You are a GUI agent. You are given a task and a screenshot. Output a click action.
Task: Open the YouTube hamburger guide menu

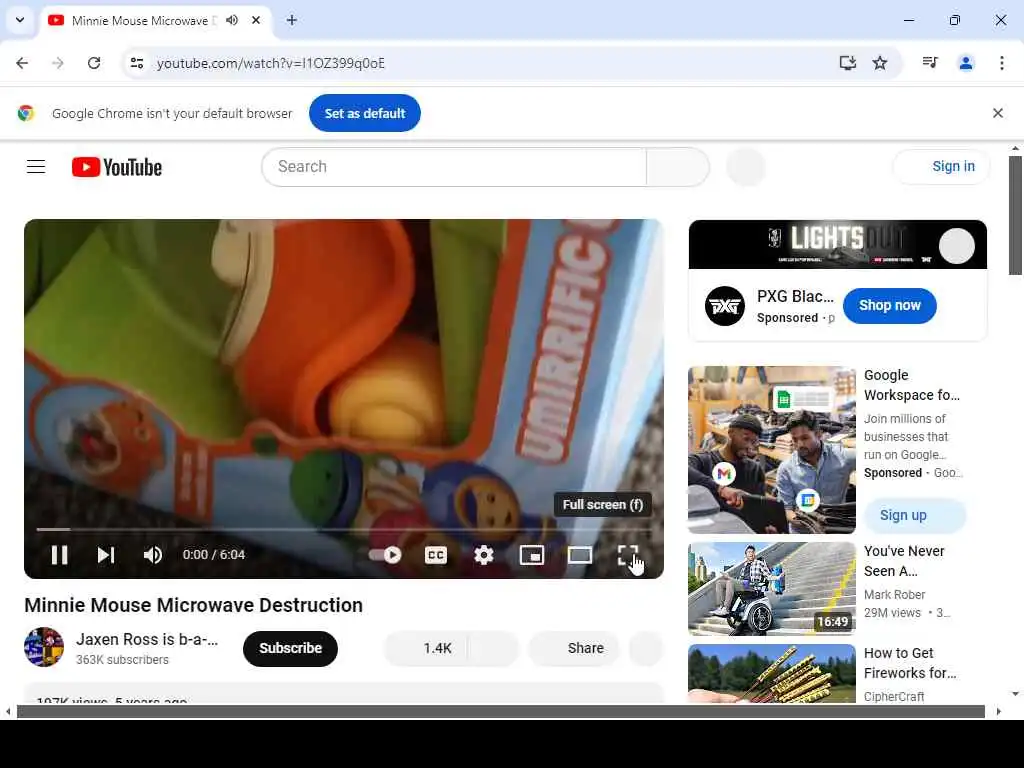pos(36,167)
